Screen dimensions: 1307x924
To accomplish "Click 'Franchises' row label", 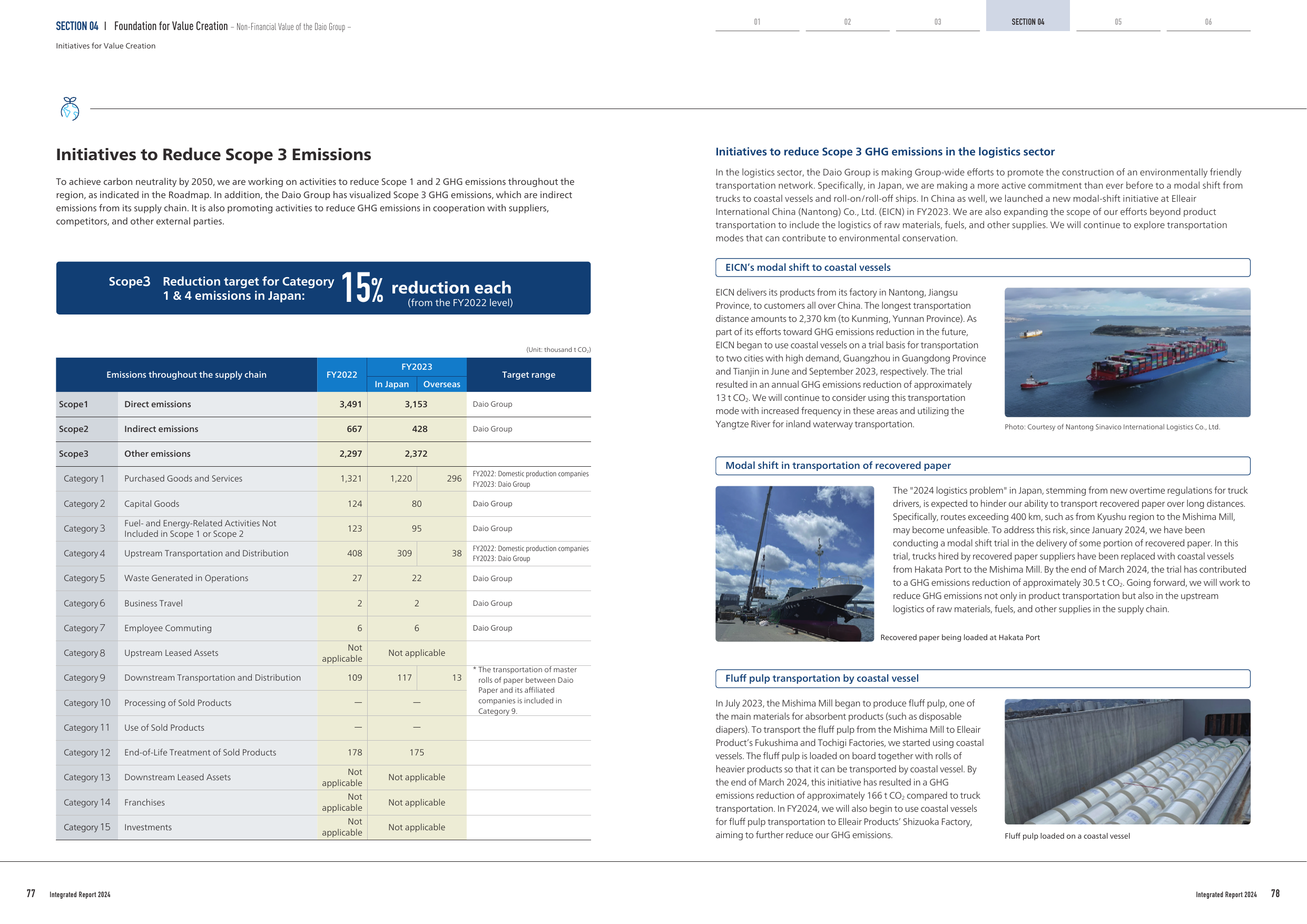I will 144,803.
